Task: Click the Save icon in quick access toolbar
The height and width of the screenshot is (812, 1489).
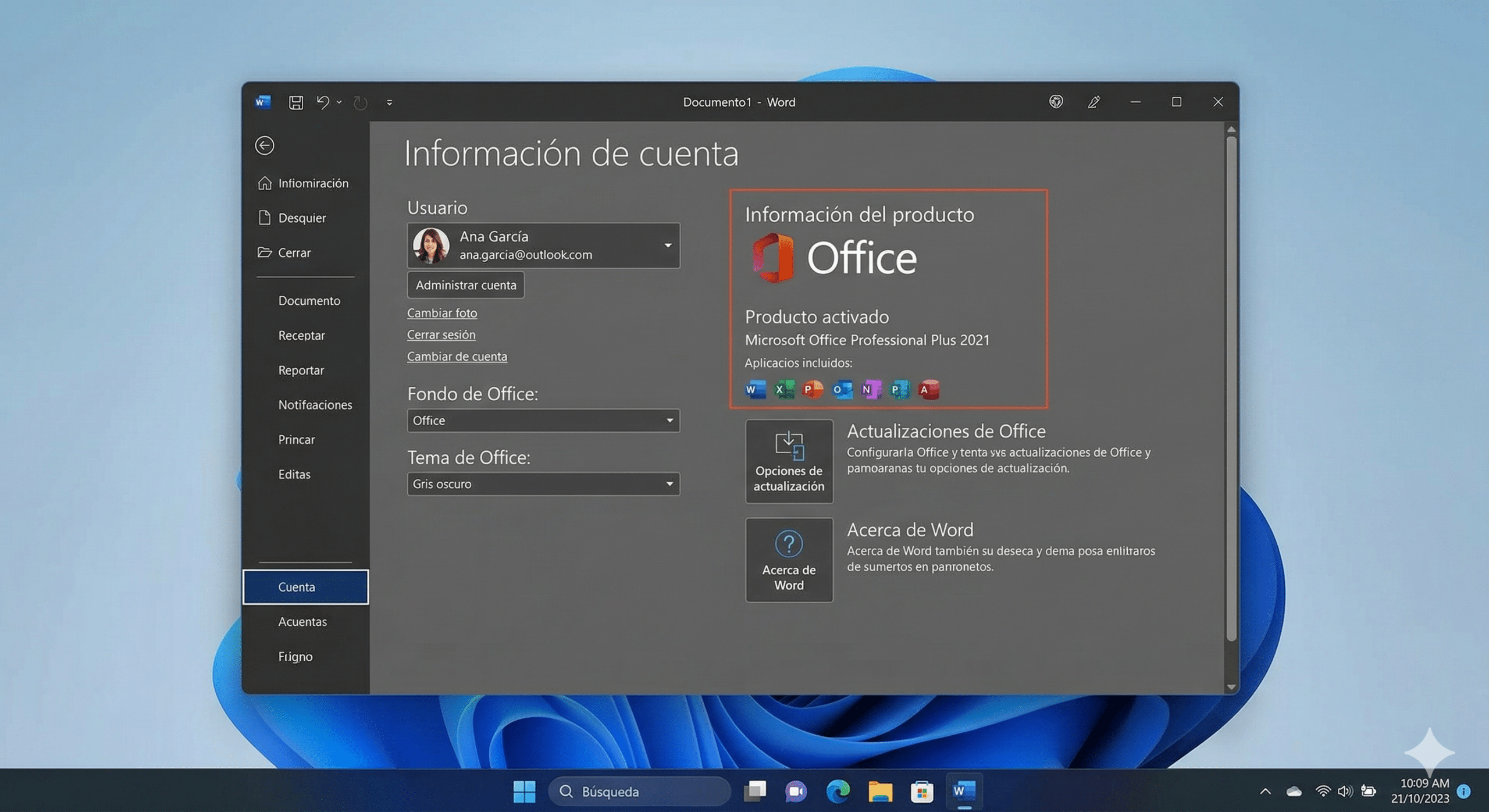Action: (295, 102)
